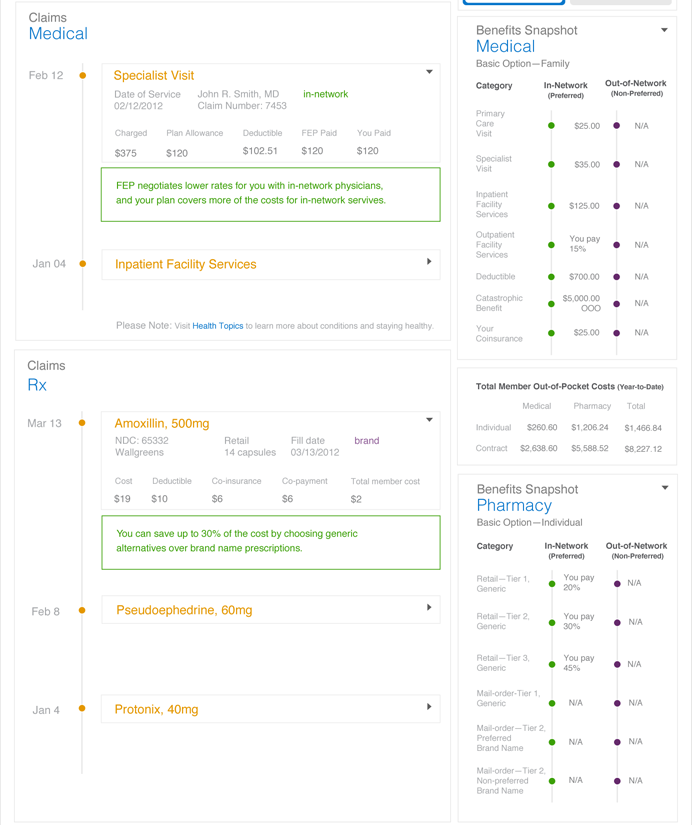Select the Feb 12 timeline marker

click(x=83, y=75)
